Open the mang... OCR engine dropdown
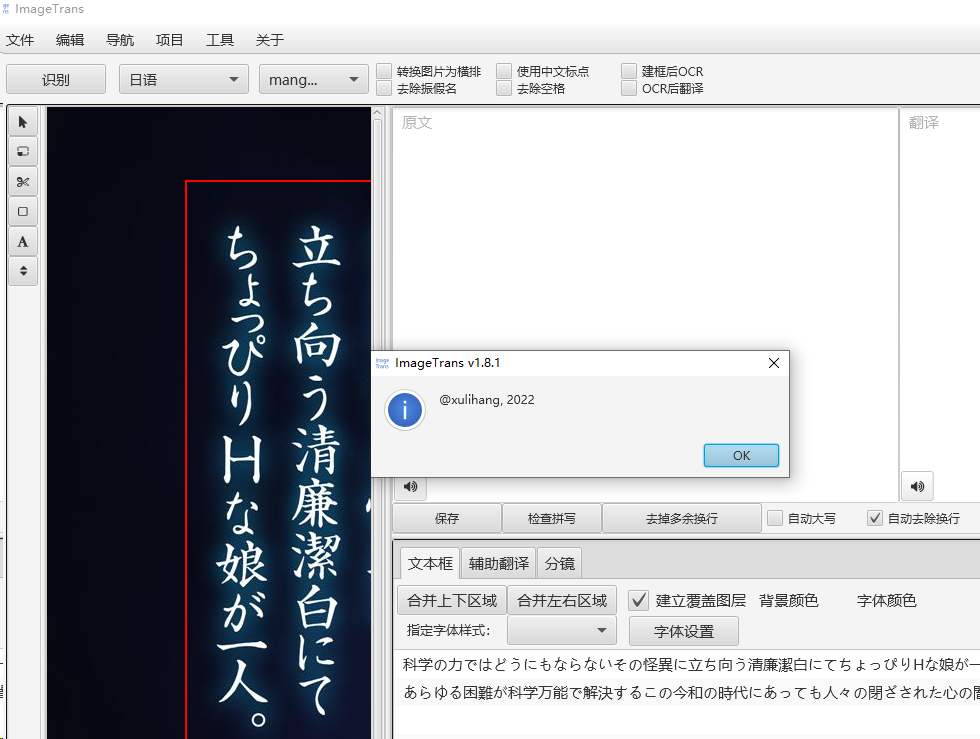 click(x=314, y=79)
